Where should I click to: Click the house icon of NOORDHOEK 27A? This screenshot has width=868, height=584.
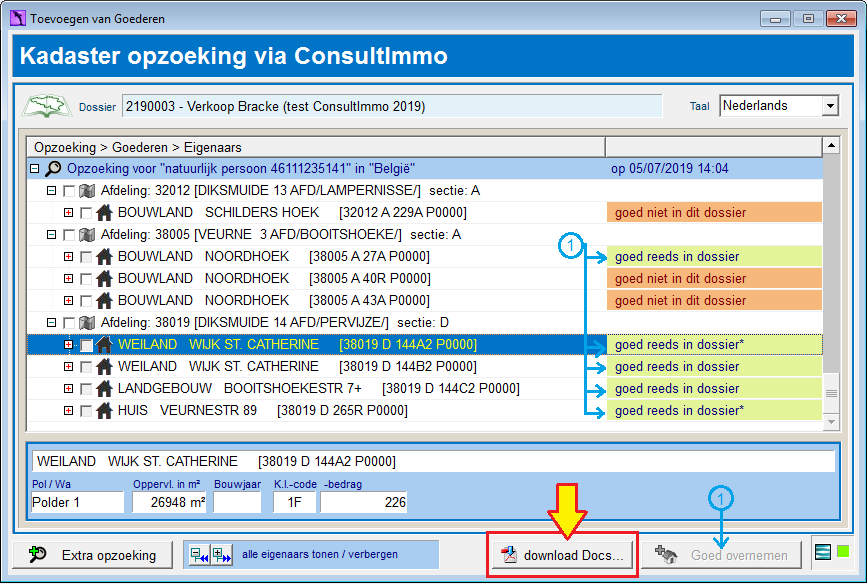point(104,257)
